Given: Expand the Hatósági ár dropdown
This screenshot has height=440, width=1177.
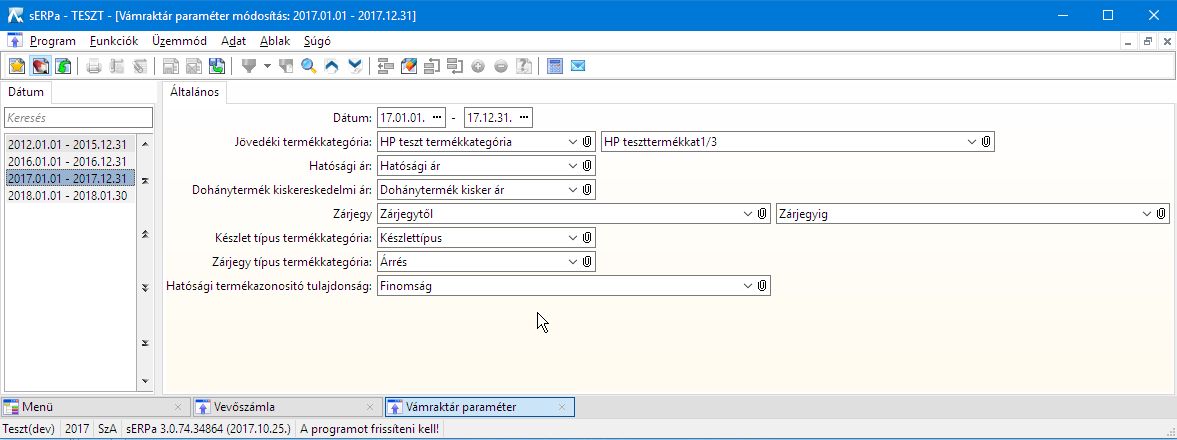Looking at the screenshot, I should 573,166.
